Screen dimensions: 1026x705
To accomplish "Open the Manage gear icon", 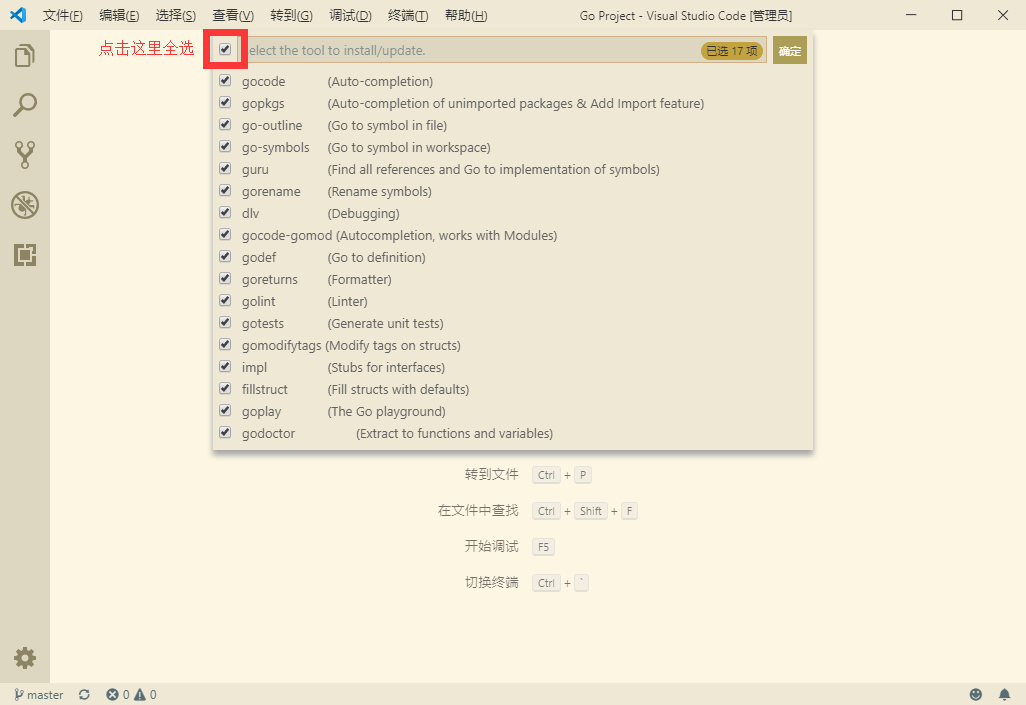I will [x=25, y=657].
